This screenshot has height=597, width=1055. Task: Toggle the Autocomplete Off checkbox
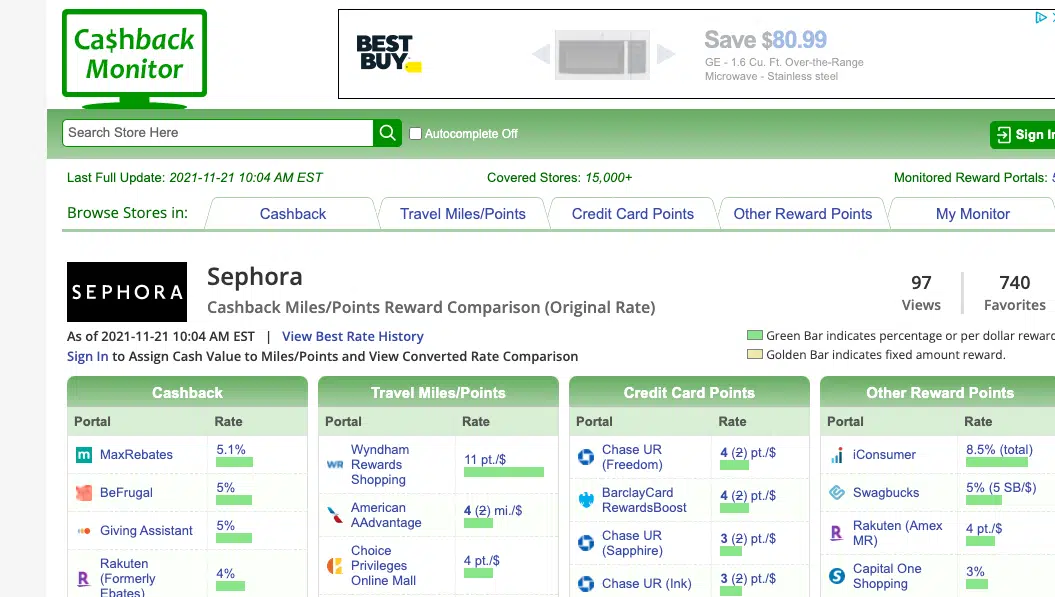pyautogui.click(x=416, y=134)
